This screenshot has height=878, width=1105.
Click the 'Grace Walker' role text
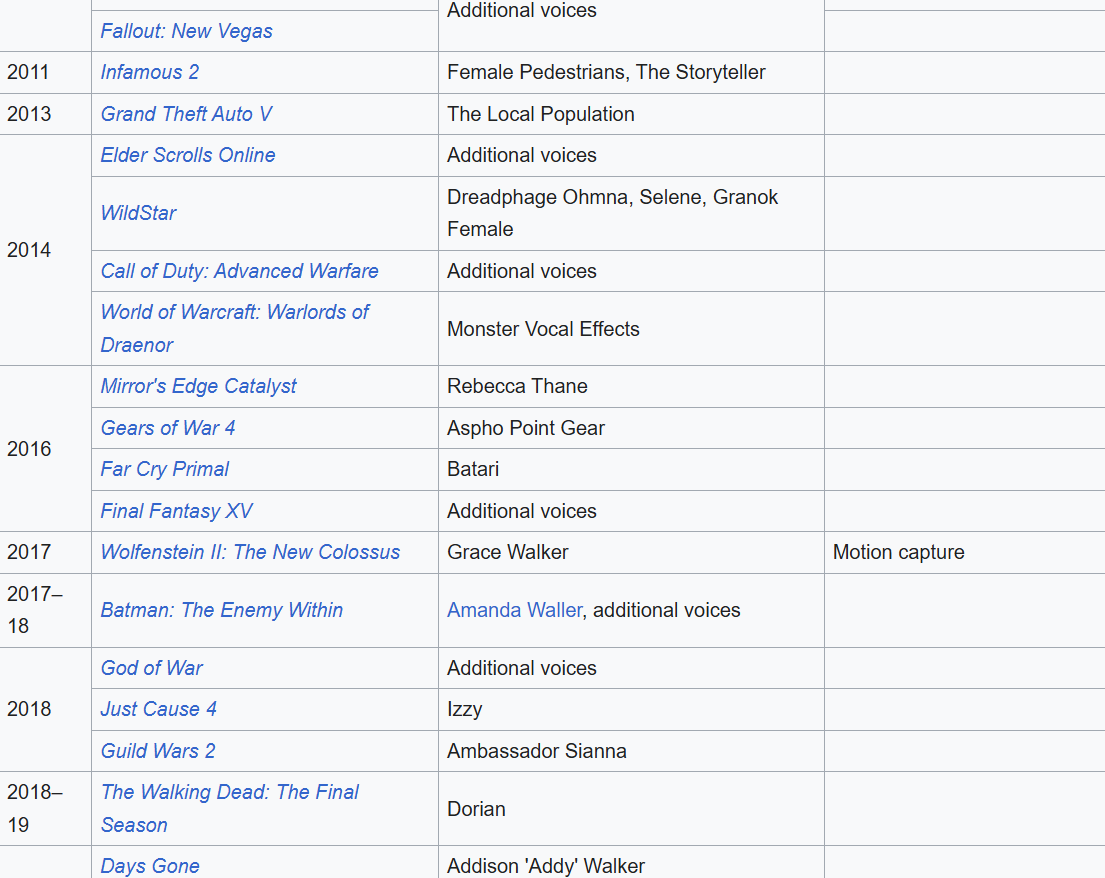click(x=507, y=552)
